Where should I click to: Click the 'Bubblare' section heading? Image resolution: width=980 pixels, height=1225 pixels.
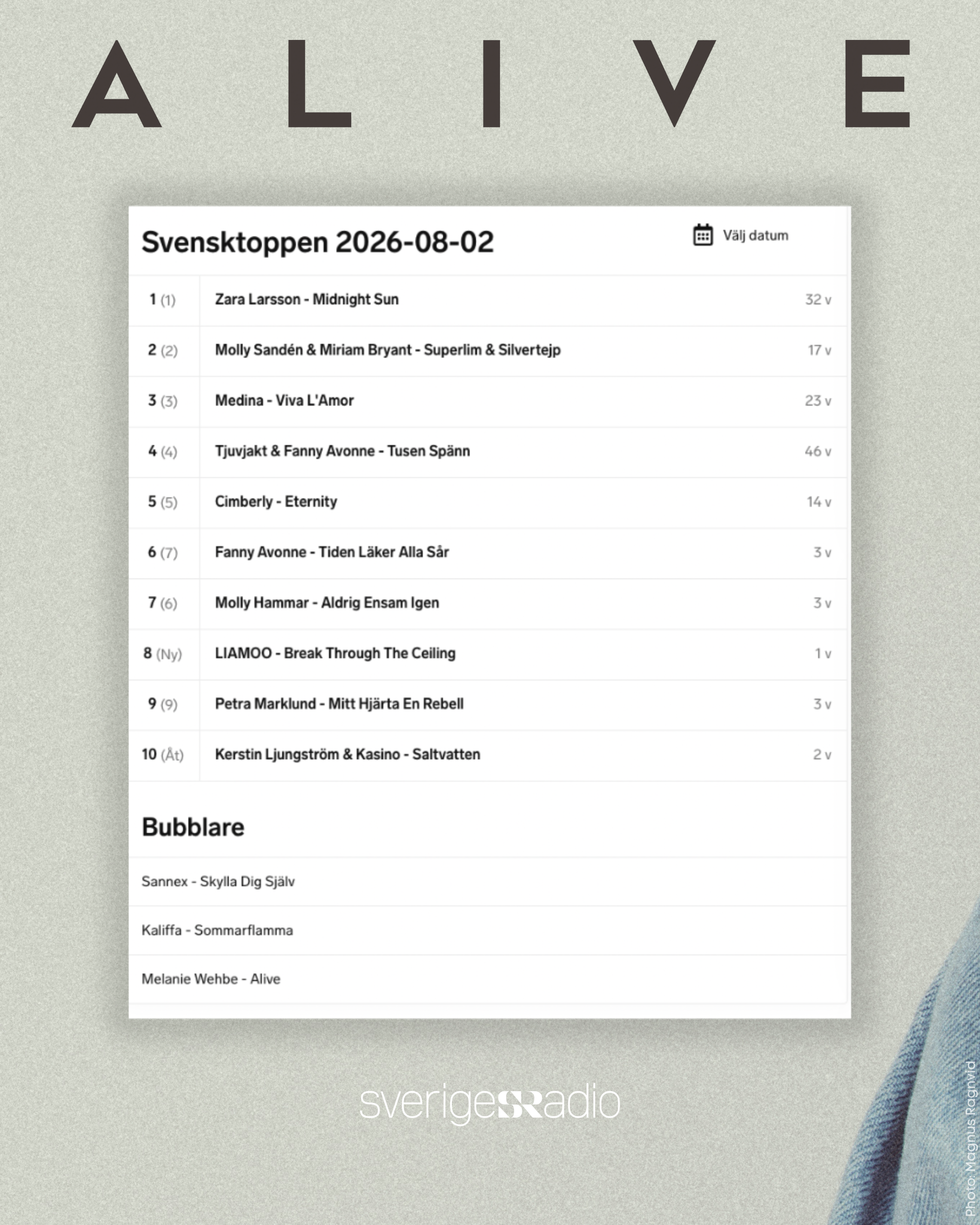(x=192, y=827)
